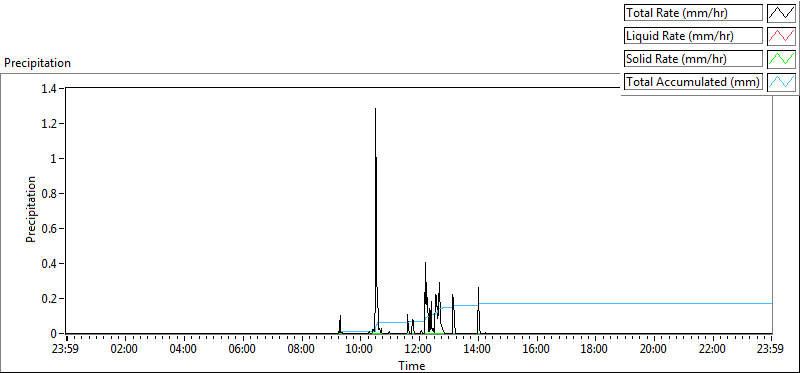800x373 pixels.
Task: Click the Total Accumulated blue line icon
Action: coord(781,82)
